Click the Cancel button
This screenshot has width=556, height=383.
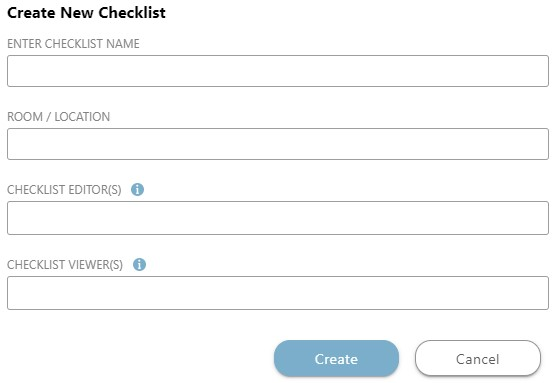[x=478, y=359]
